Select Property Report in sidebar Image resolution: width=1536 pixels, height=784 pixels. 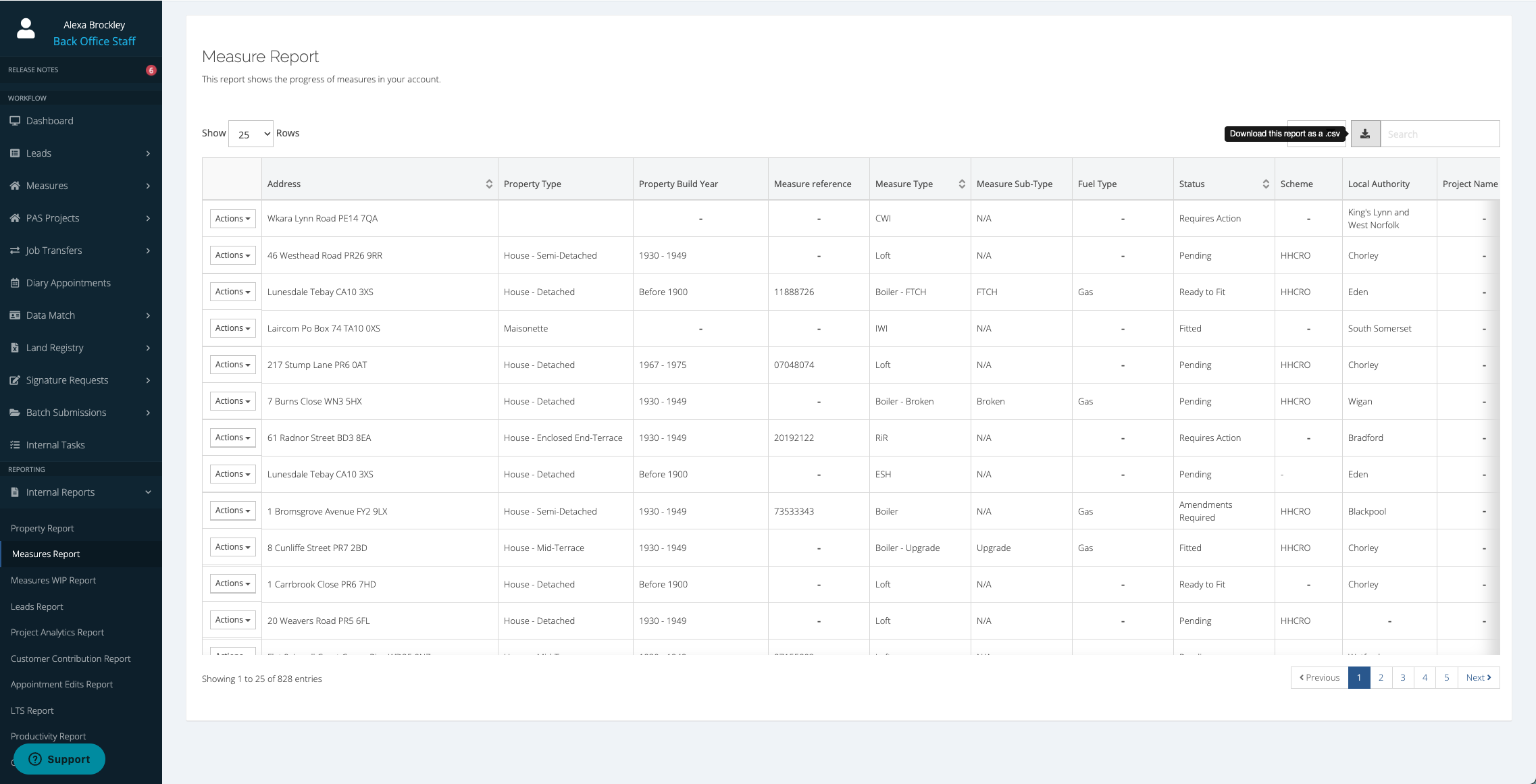coord(43,528)
